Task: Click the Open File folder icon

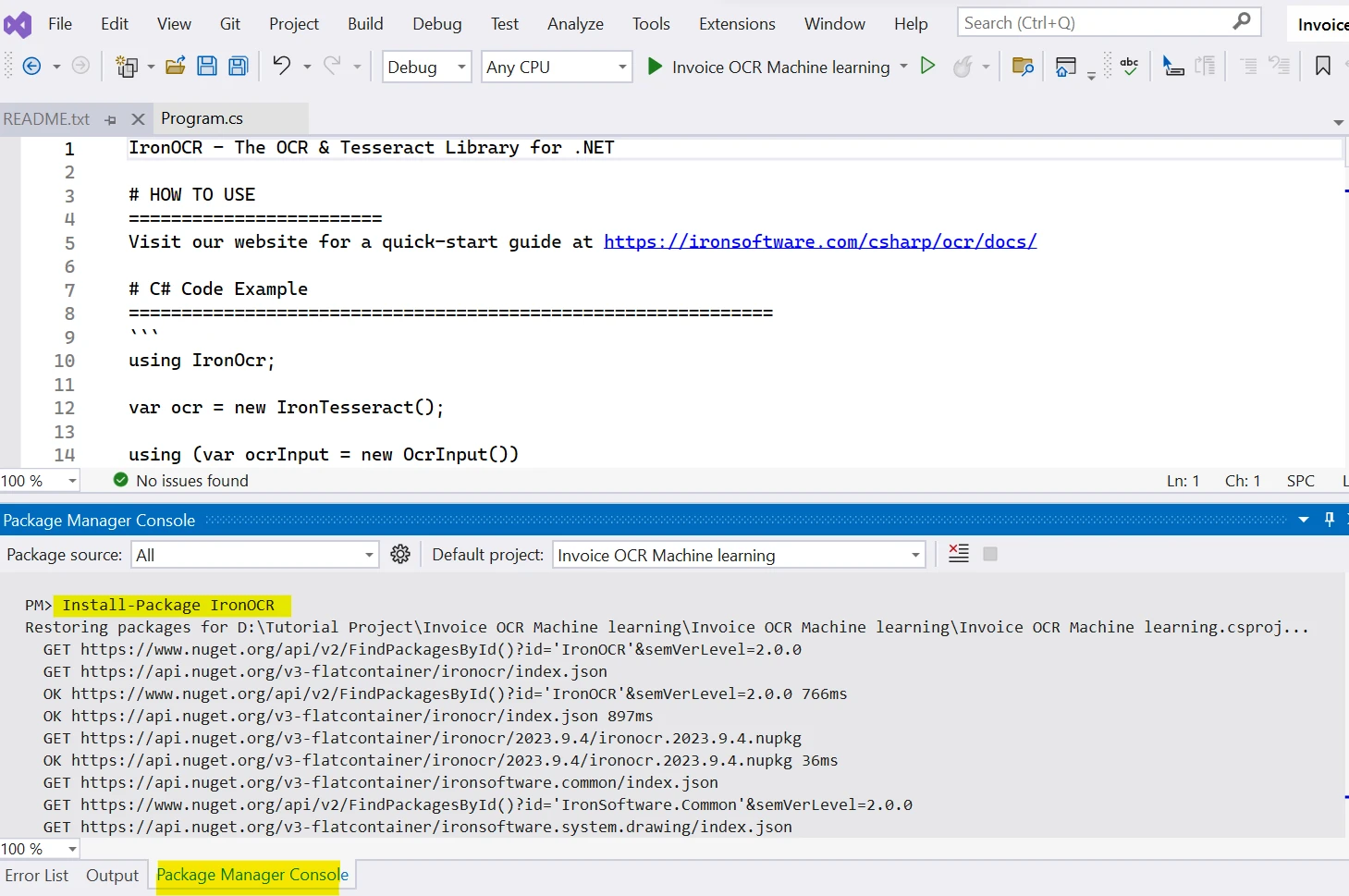Action: (x=175, y=66)
